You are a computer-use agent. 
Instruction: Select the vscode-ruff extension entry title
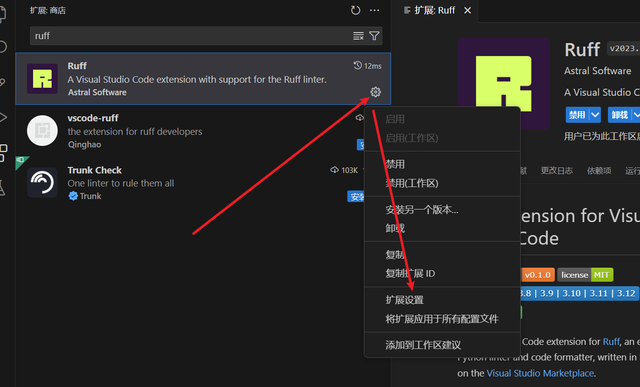click(93, 118)
